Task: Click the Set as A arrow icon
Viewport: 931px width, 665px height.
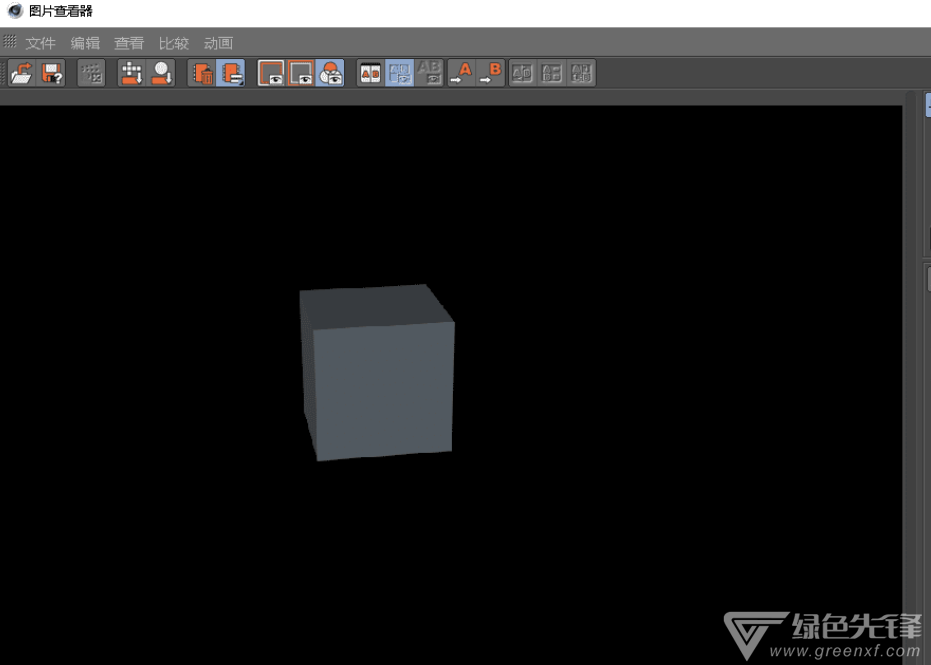Action: tap(461, 73)
